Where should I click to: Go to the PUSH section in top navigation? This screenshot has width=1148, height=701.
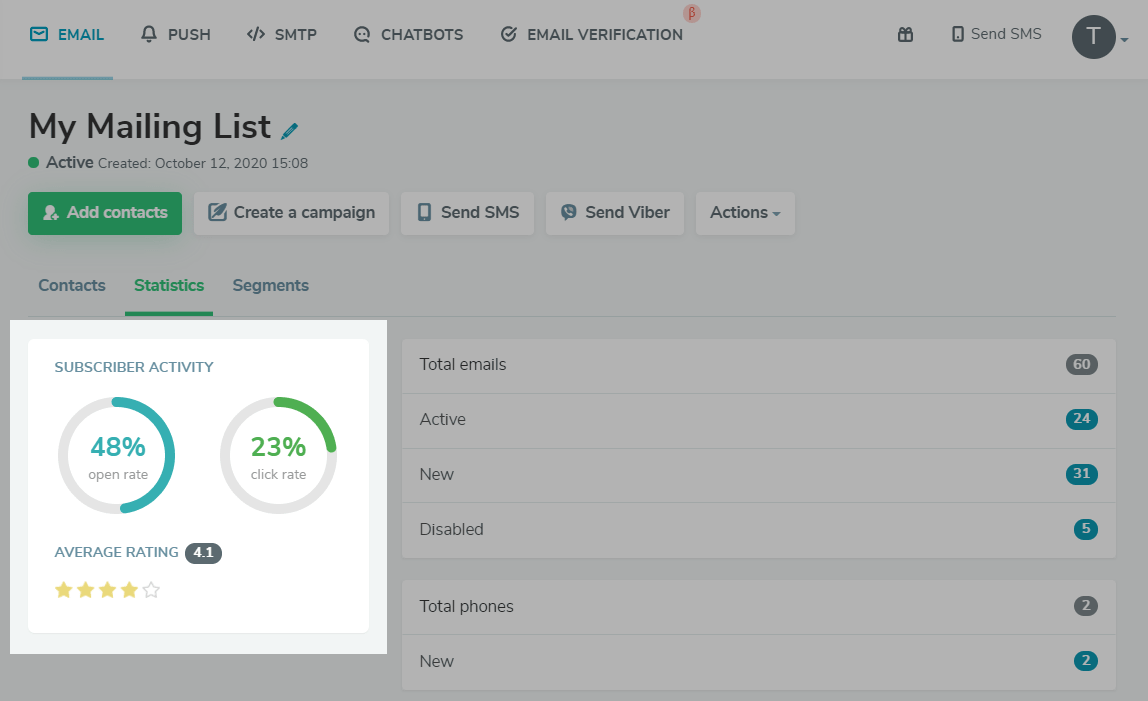[x=176, y=35]
